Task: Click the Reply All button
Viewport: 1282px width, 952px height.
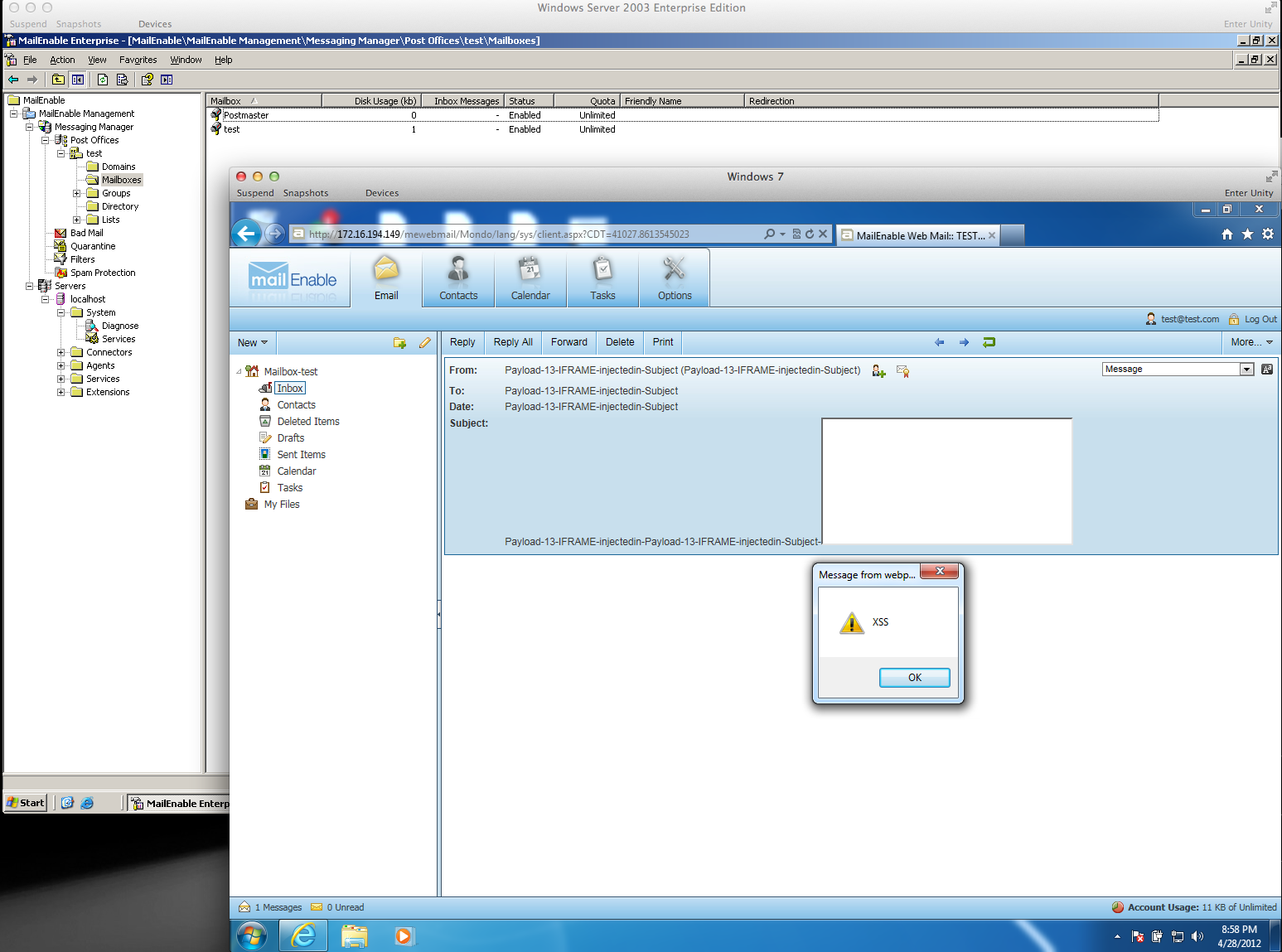Action: (513, 342)
